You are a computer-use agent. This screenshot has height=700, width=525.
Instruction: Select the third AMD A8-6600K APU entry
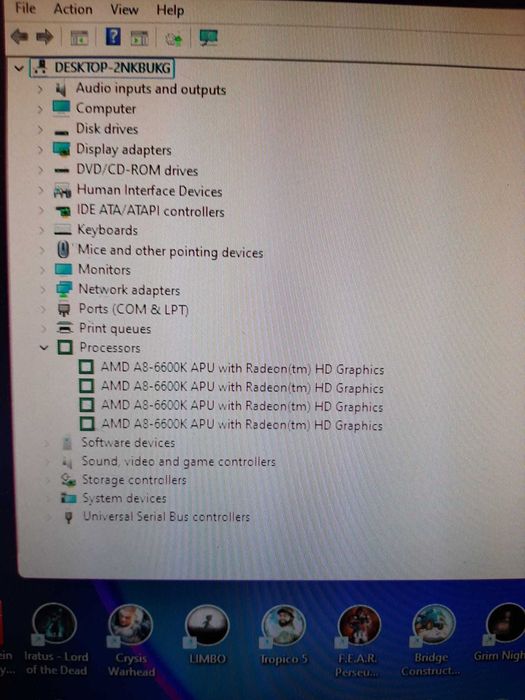(242, 406)
